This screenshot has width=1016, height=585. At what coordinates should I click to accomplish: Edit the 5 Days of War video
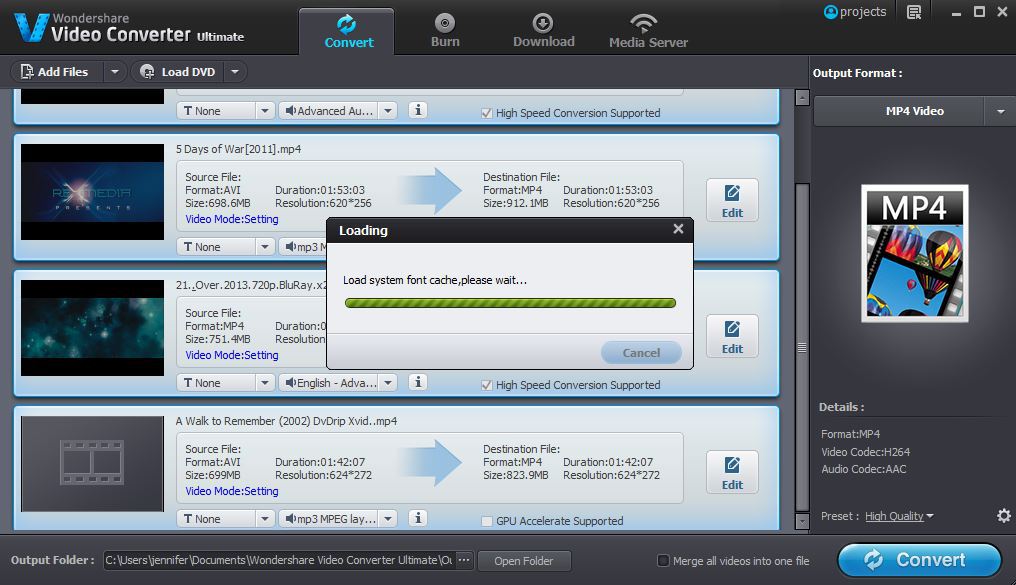pyautogui.click(x=732, y=200)
